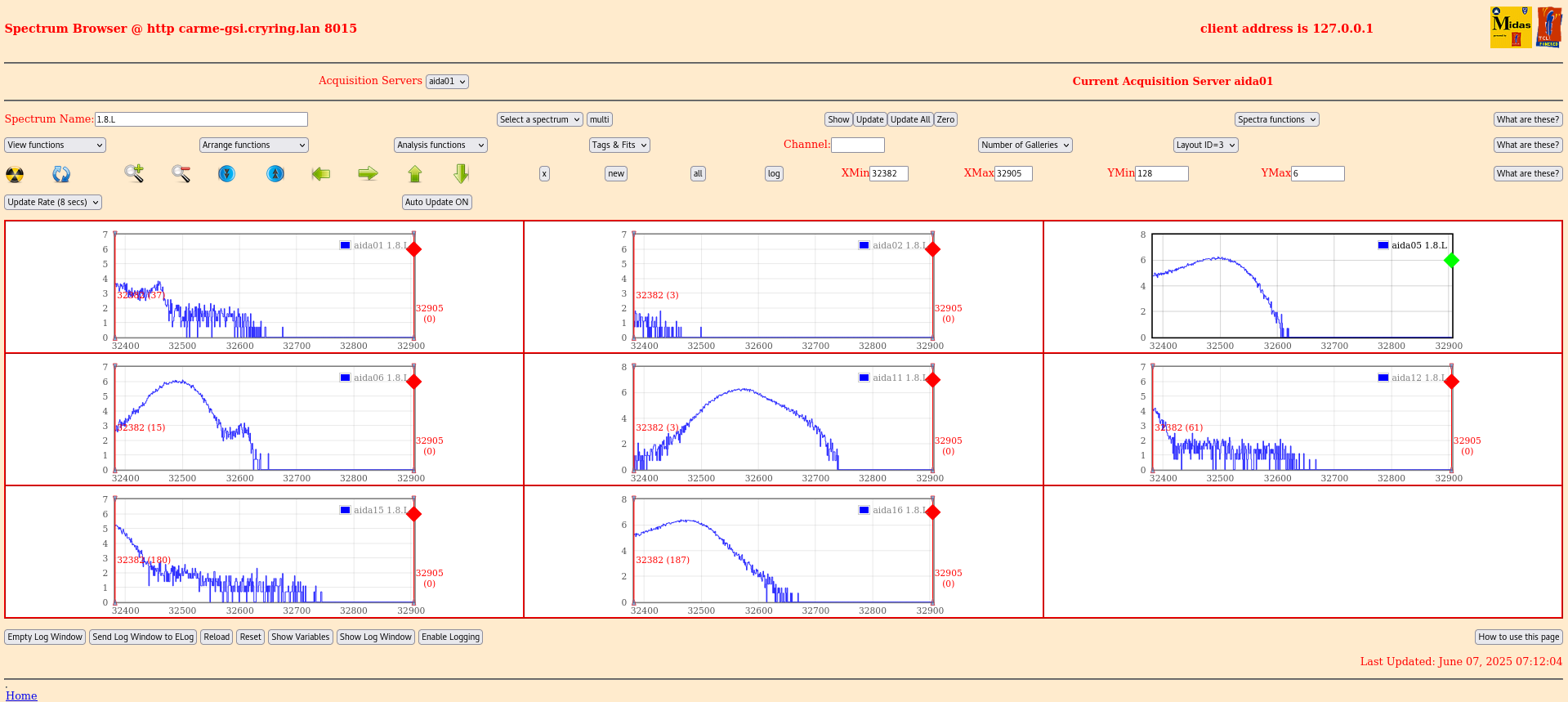This screenshot has height=702, width=1568.
Task: Toggle log scale with the log button
Action: point(774,173)
